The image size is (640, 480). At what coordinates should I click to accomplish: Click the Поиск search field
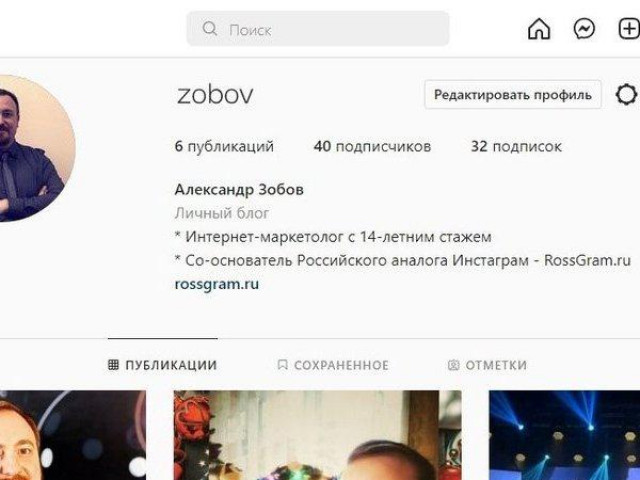point(318,29)
